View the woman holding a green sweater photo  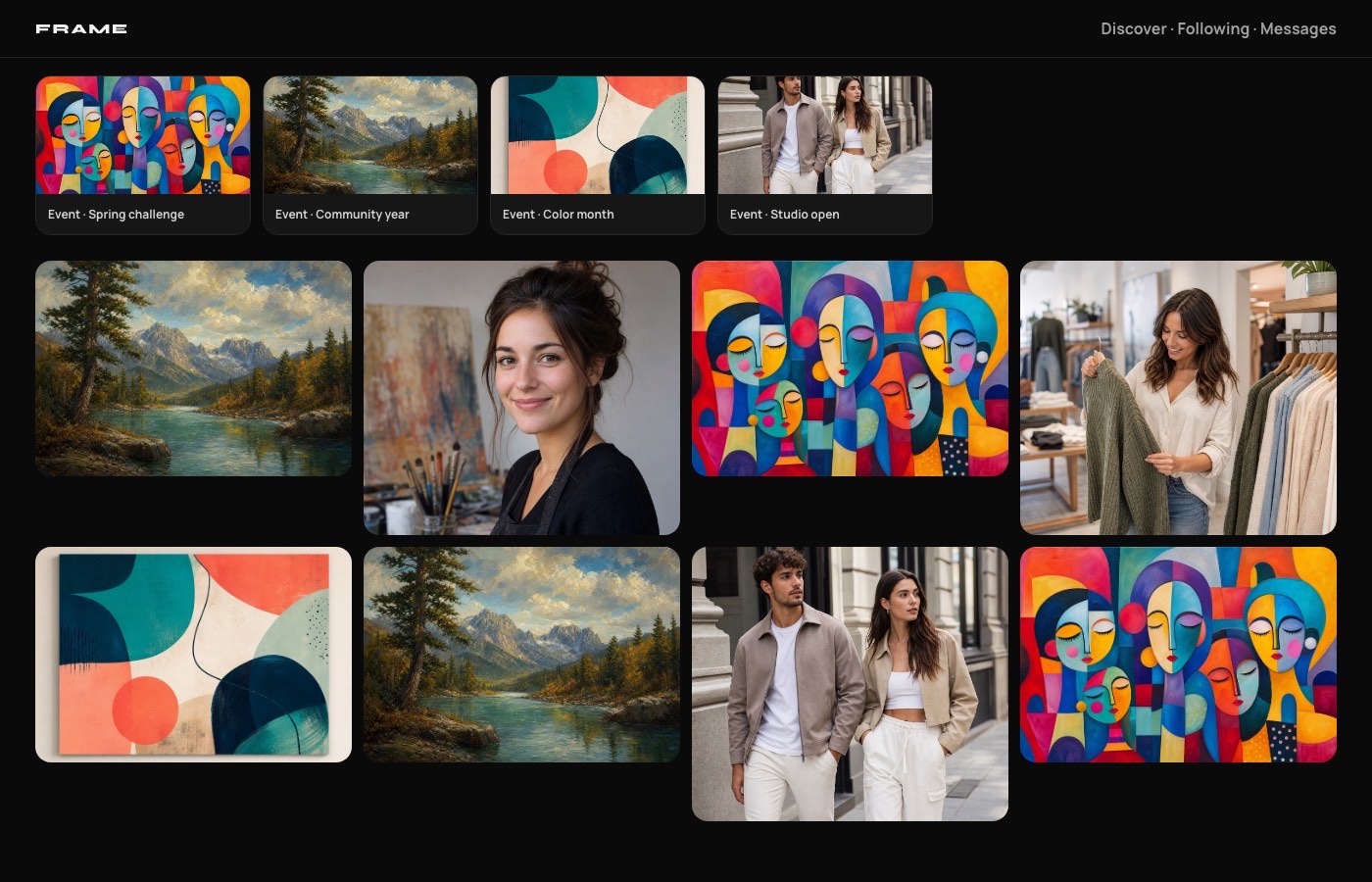click(1178, 398)
